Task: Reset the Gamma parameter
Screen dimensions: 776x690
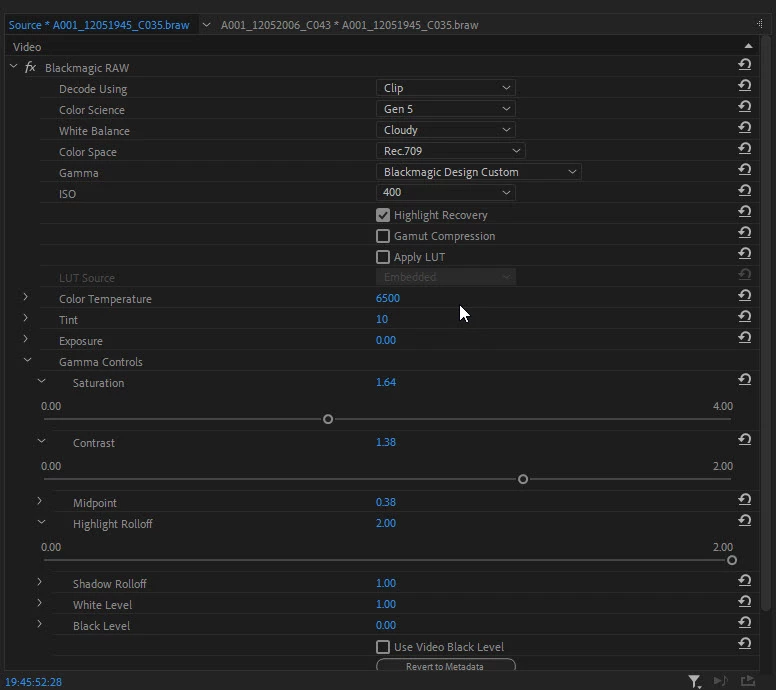Action: (x=744, y=170)
